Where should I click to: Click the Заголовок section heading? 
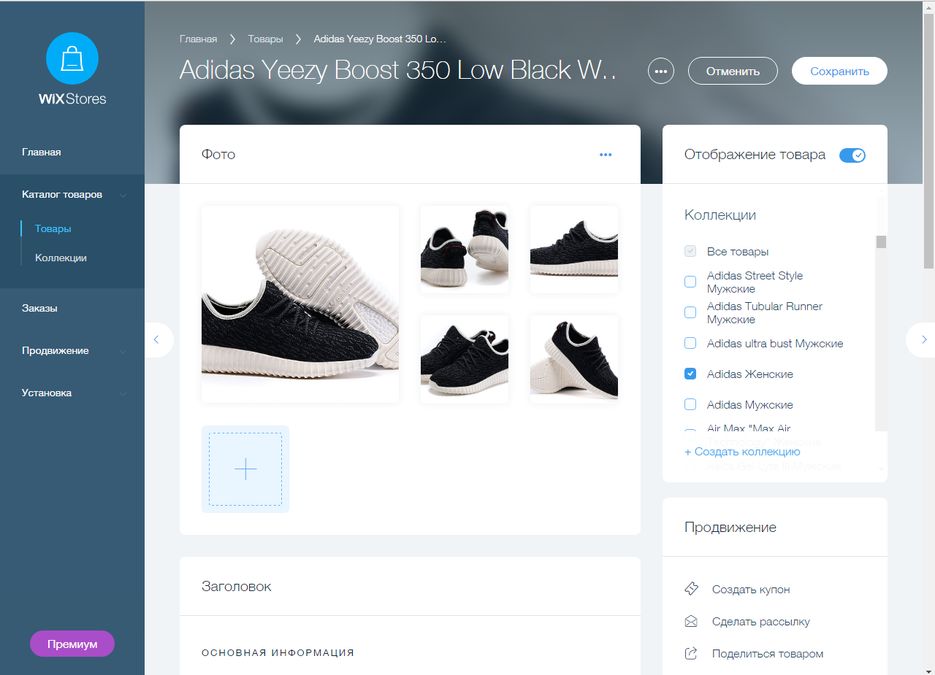click(x=236, y=586)
